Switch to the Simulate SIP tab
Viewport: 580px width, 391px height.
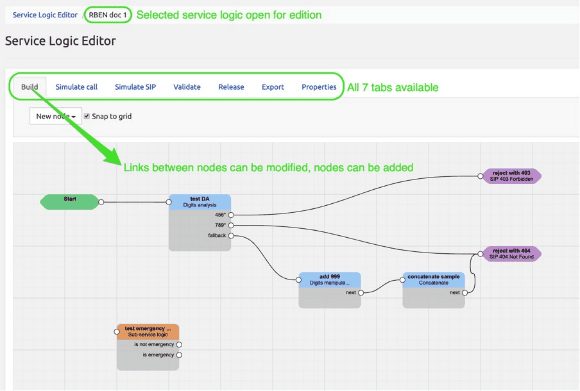pyautogui.click(x=135, y=87)
